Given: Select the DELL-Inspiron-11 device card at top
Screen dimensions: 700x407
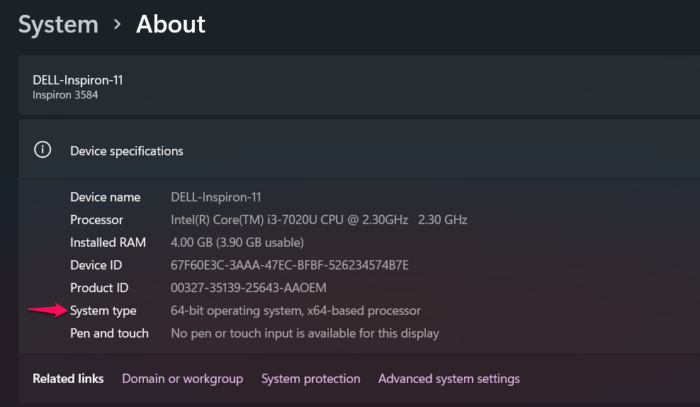Looking at the screenshot, I should point(78,80).
